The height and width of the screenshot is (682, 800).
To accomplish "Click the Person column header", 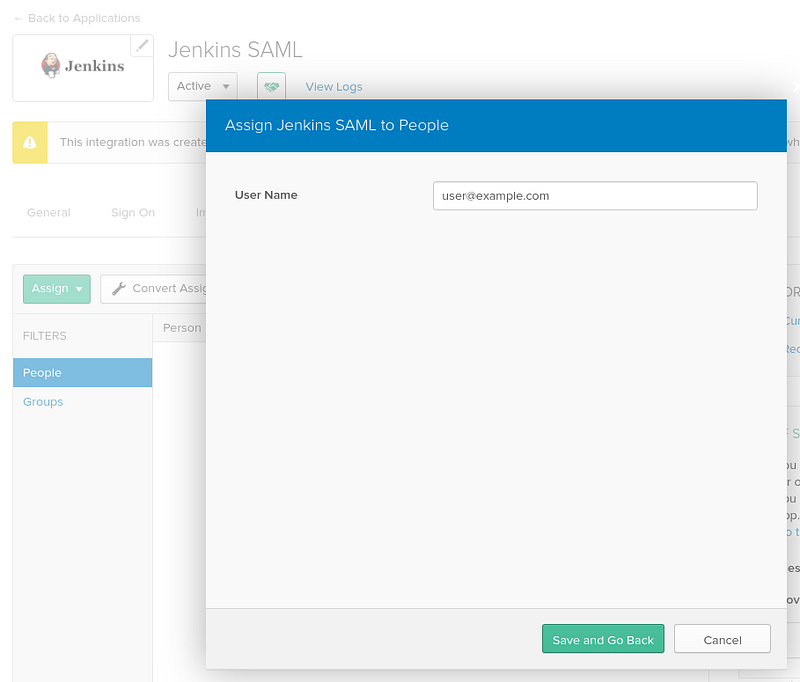I will pyautogui.click(x=182, y=328).
